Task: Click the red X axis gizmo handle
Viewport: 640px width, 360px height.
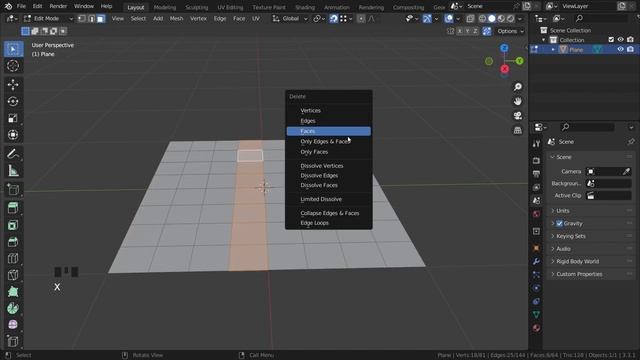Action: coord(504,69)
